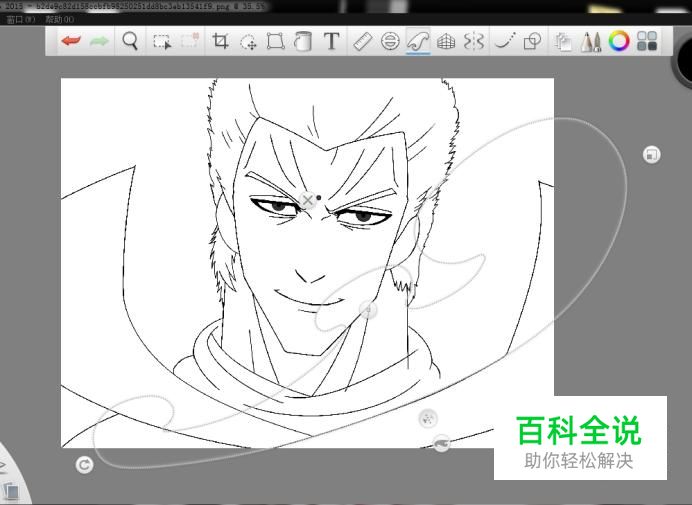
Task: Toggle off the active French Curve tool
Action: tap(418, 41)
